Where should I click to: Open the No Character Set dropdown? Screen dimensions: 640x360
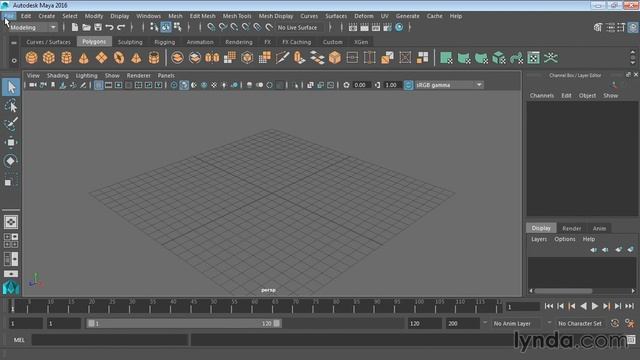pyautogui.click(x=580, y=324)
